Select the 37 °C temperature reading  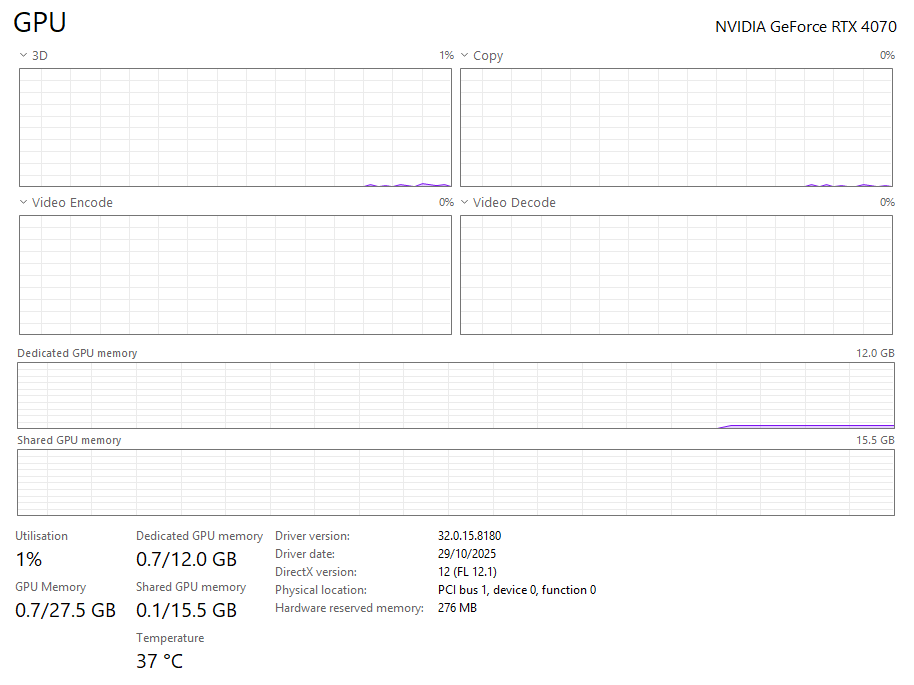pyautogui.click(x=159, y=661)
